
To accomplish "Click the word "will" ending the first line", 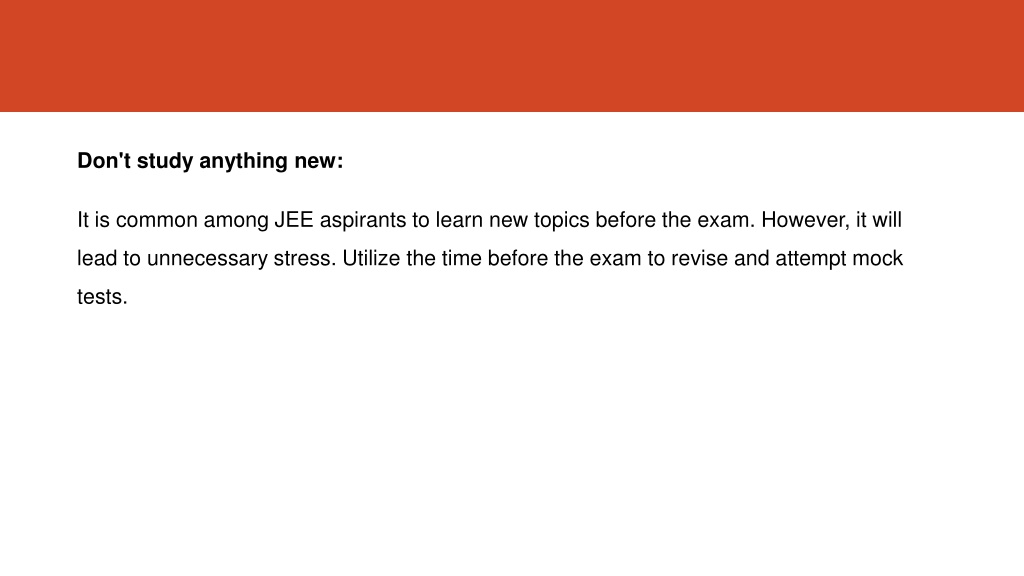I will point(887,220).
